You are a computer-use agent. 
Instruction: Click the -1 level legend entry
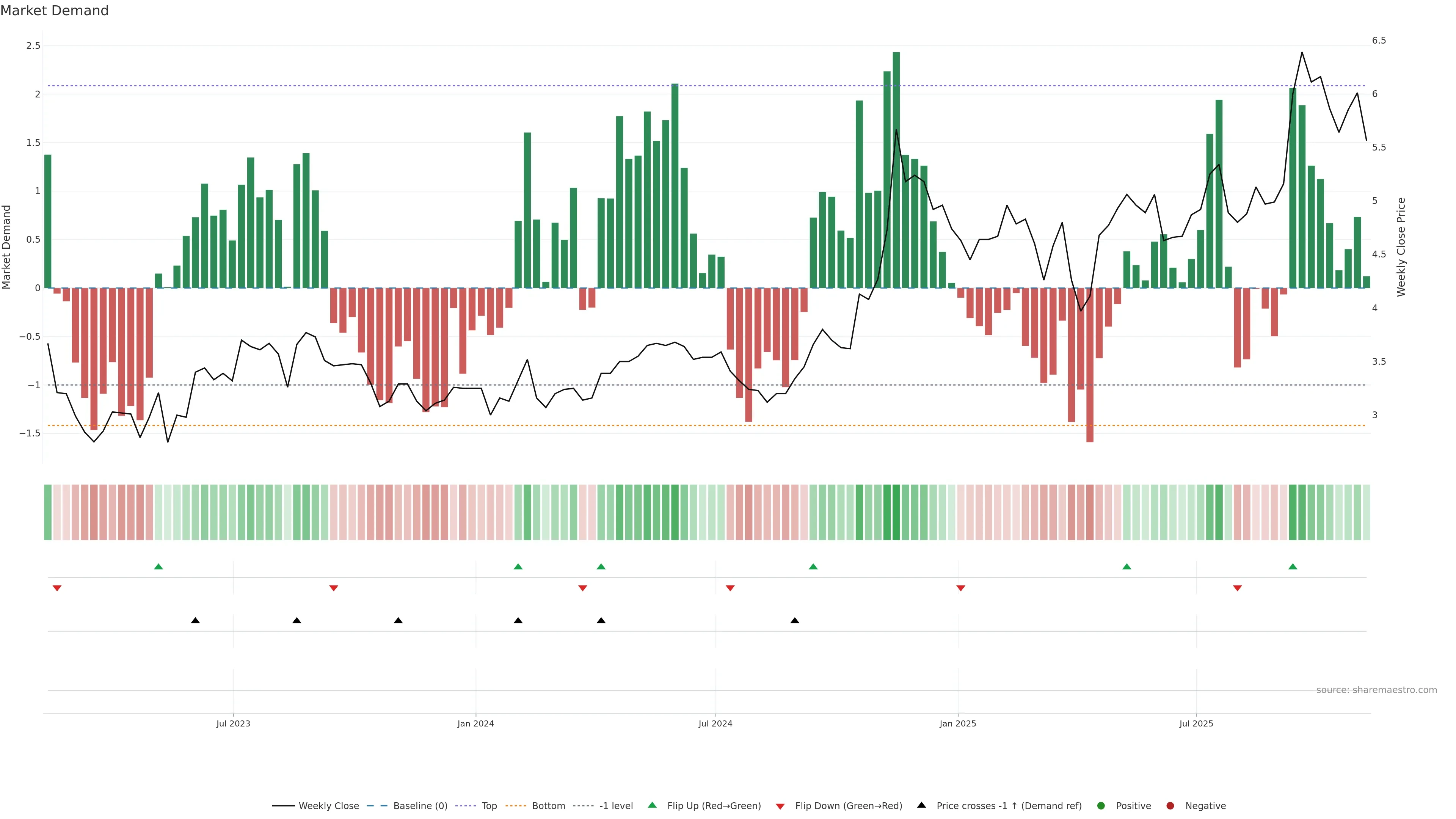pyautogui.click(x=616, y=805)
